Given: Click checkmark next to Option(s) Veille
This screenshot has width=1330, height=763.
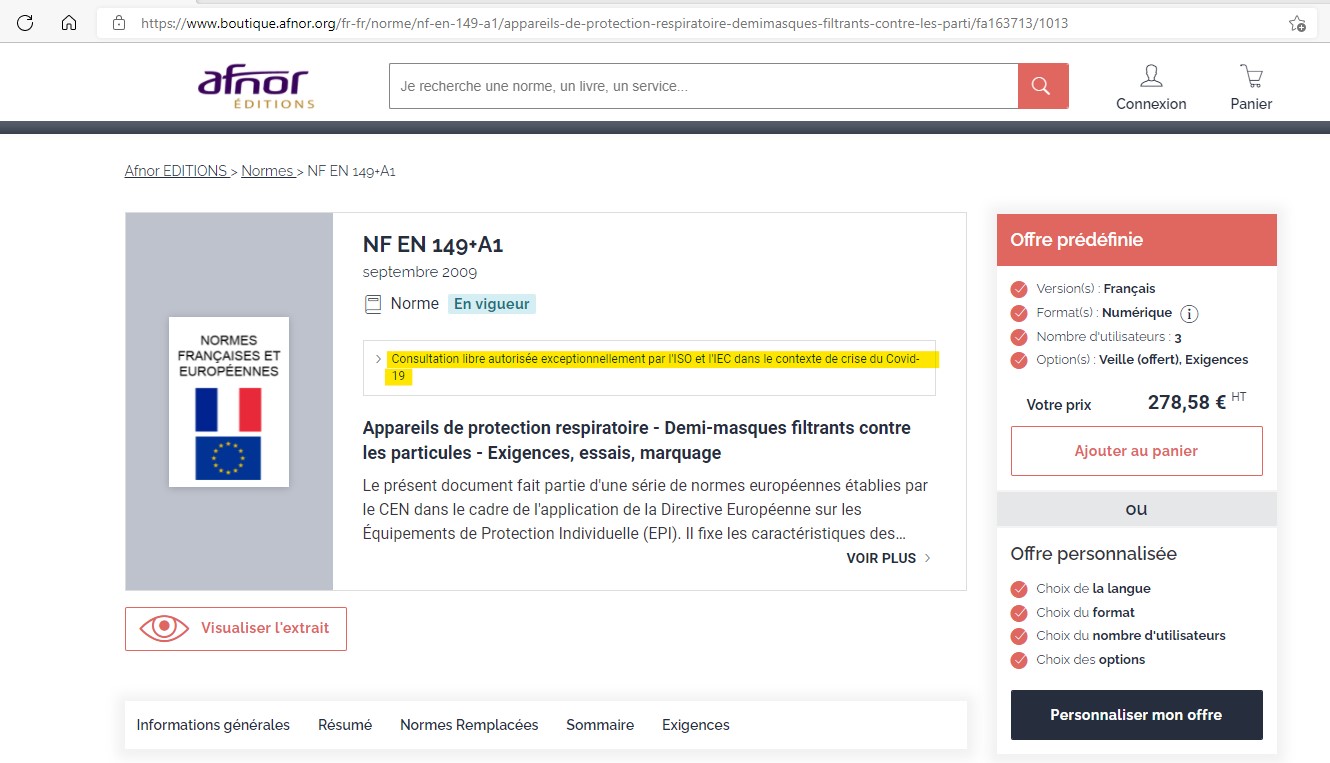Looking at the screenshot, I should point(1019,360).
